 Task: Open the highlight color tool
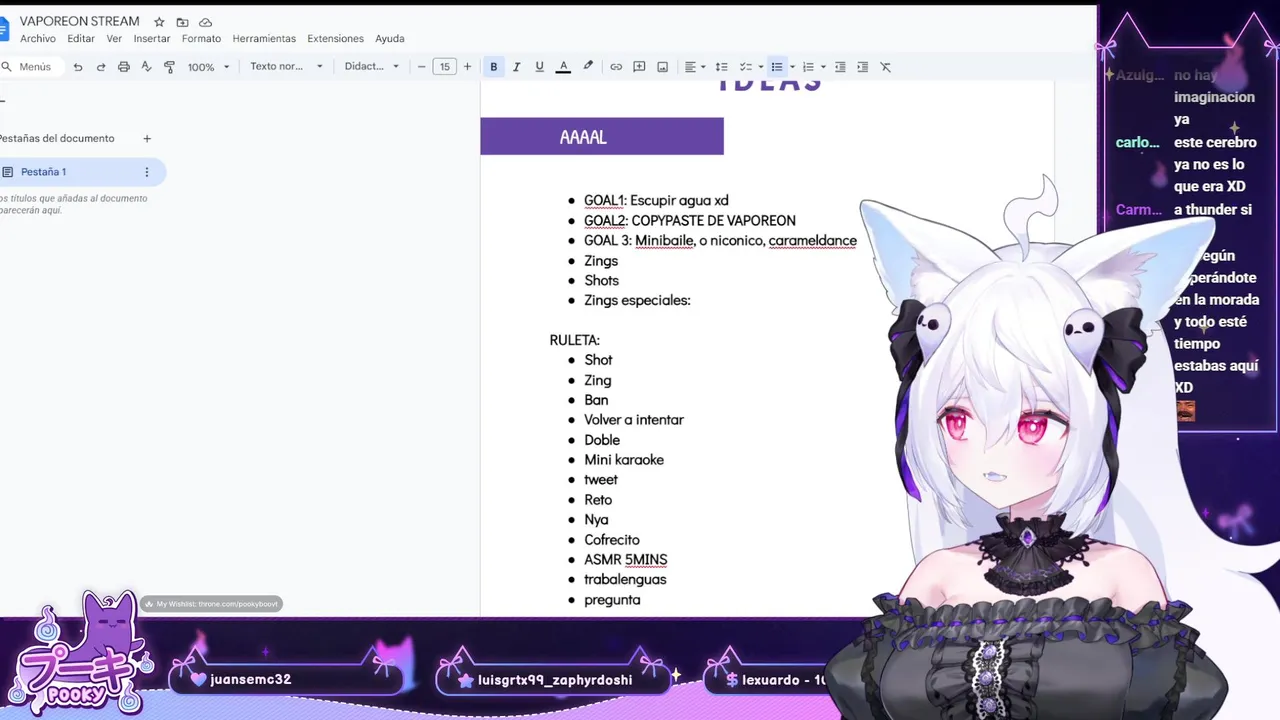click(588, 67)
